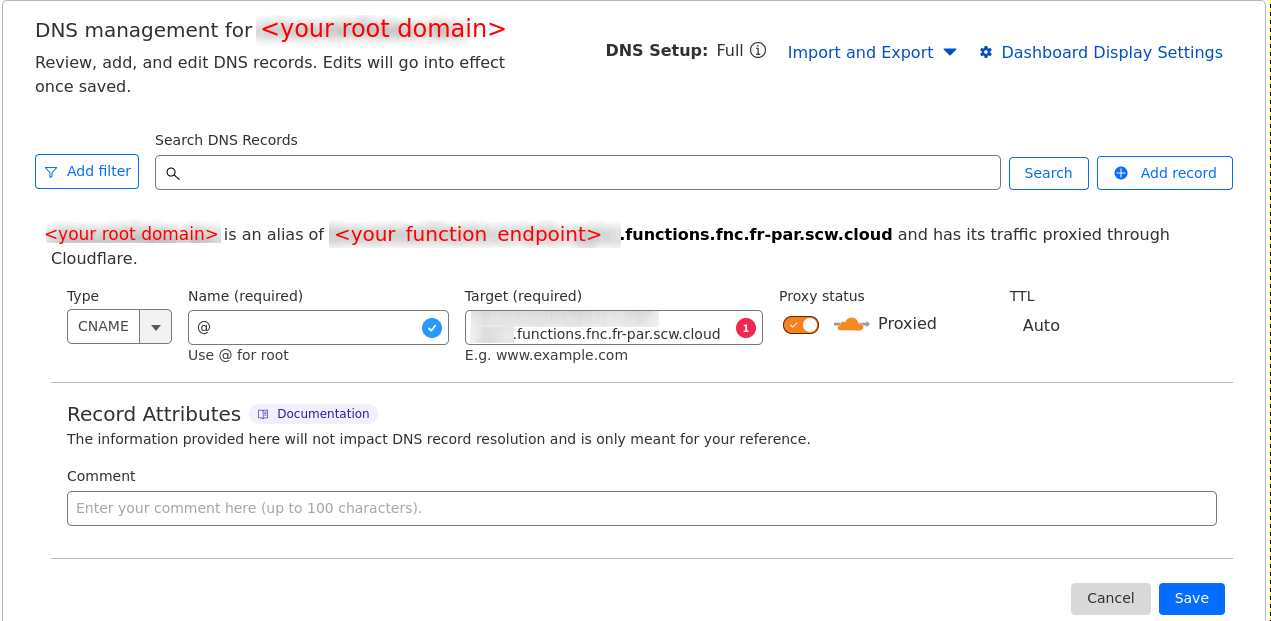Click into the Comment text field
Viewport: 1271px width, 621px height.
pos(641,508)
